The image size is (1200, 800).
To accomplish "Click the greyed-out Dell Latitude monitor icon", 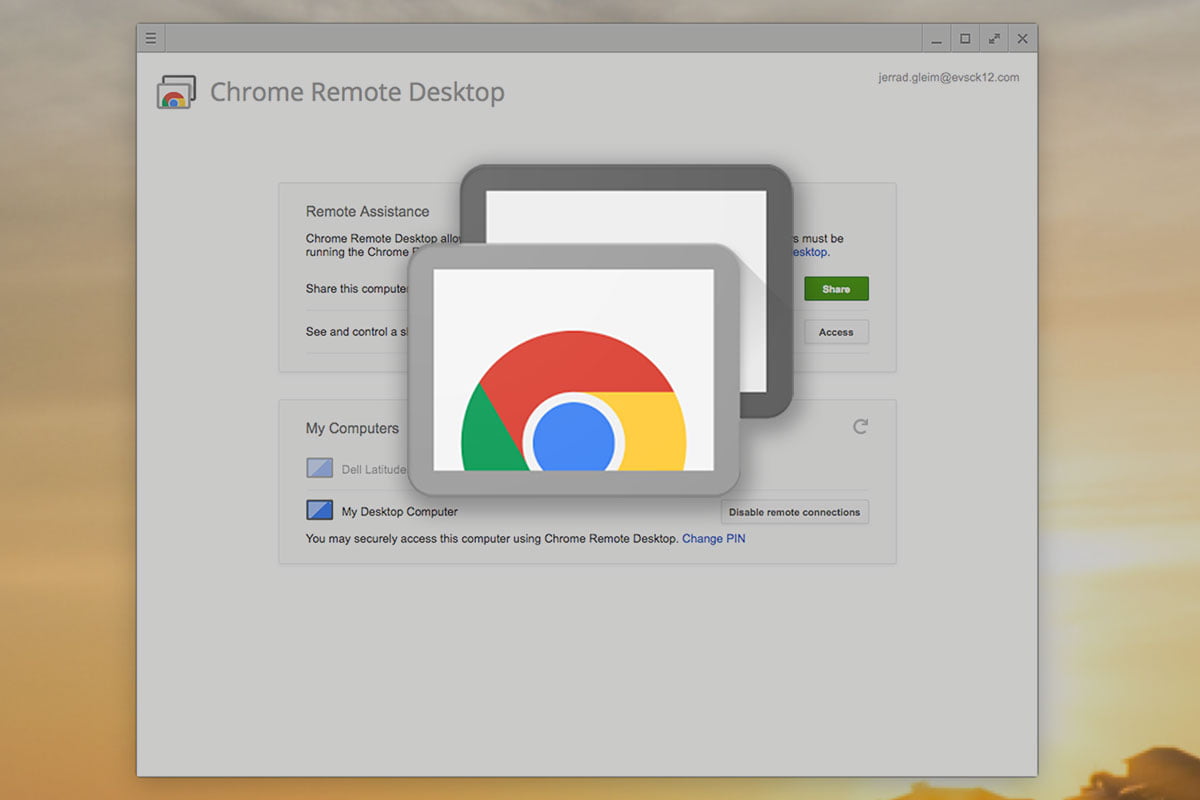I will point(319,468).
